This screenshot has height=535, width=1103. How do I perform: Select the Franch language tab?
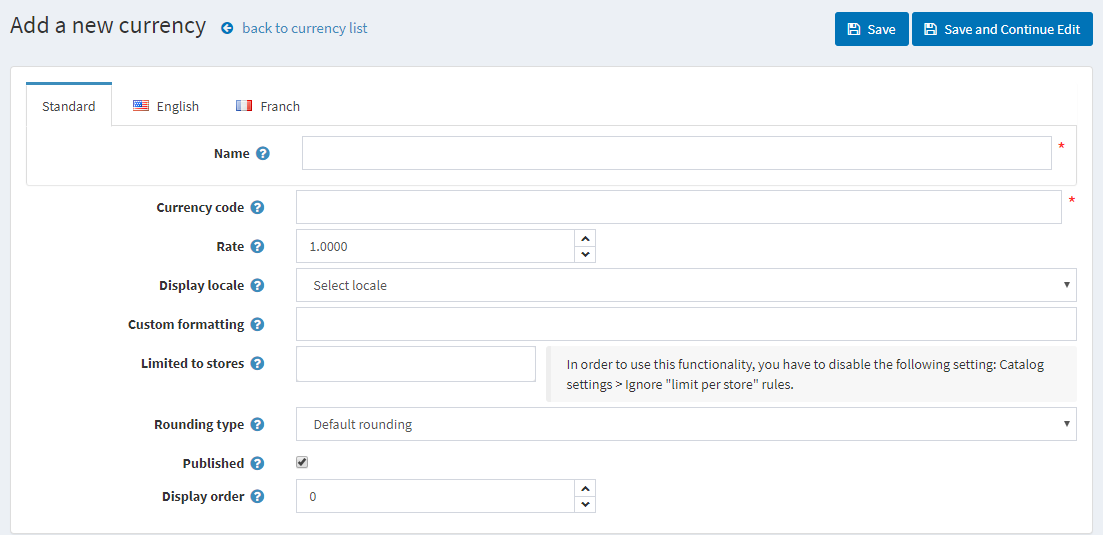click(x=268, y=106)
